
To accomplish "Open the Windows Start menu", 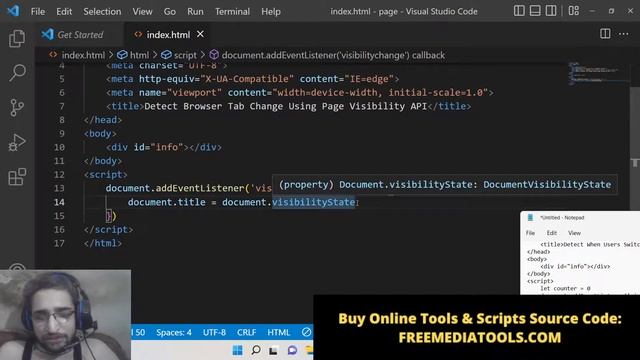I will pos(237,350).
